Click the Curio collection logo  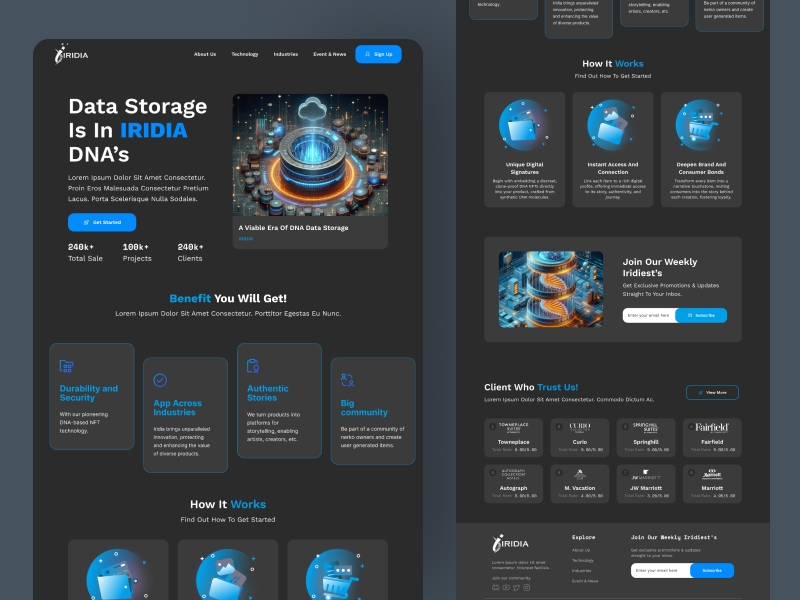coord(580,428)
